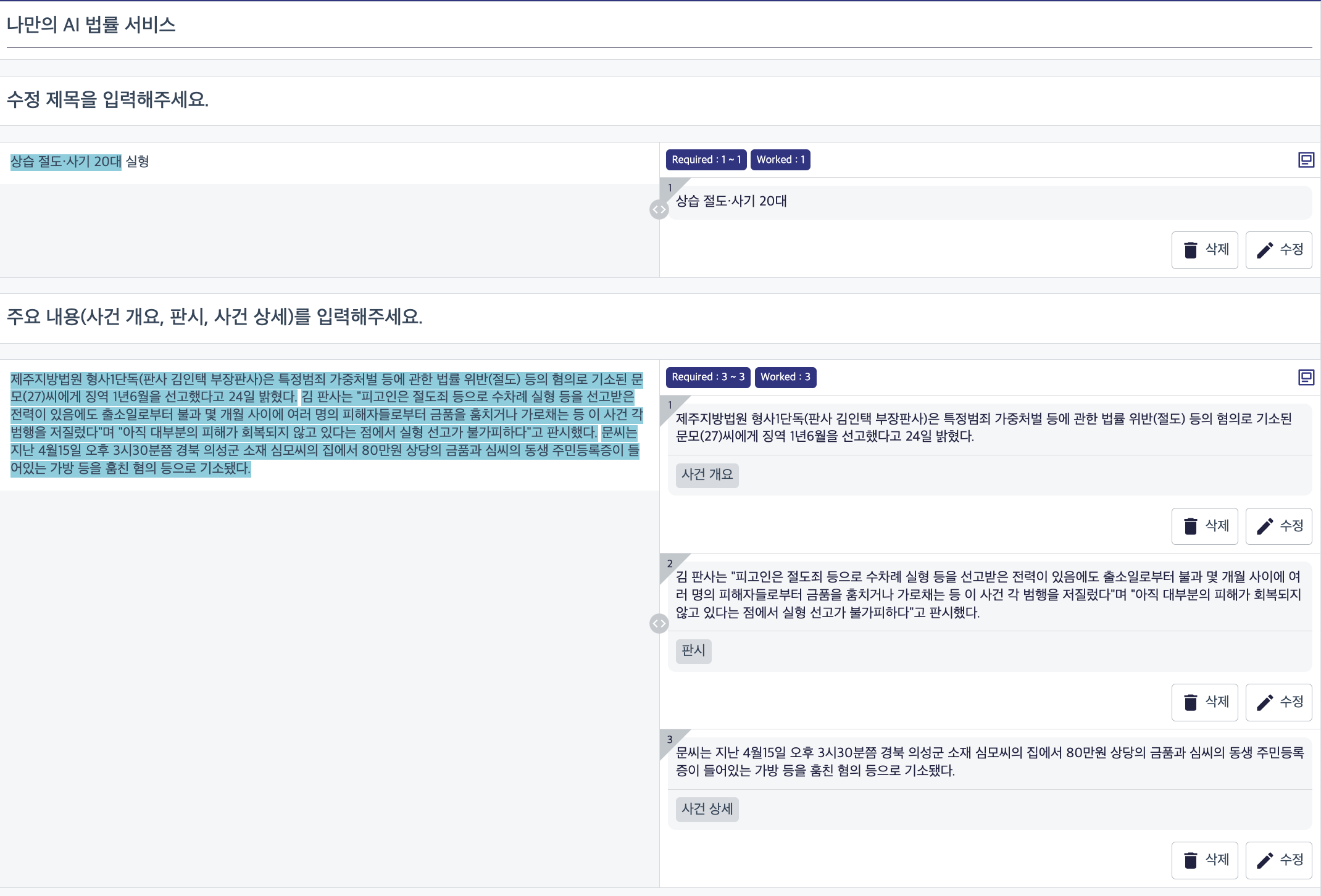Click the 'Worked : 3' badge

click(x=785, y=377)
